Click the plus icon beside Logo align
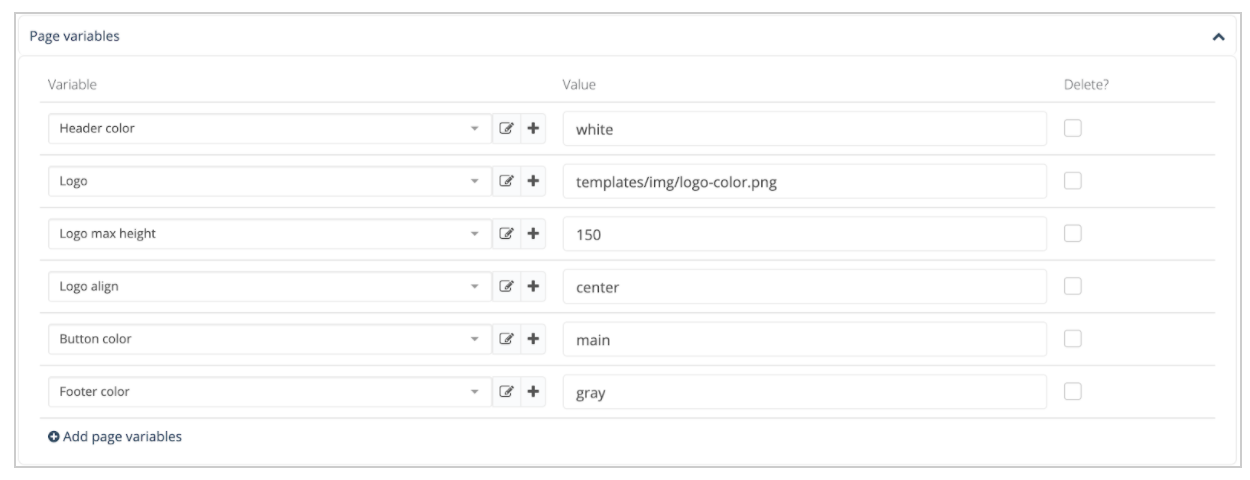This screenshot has width=1250, height=480. pos(533,286)
